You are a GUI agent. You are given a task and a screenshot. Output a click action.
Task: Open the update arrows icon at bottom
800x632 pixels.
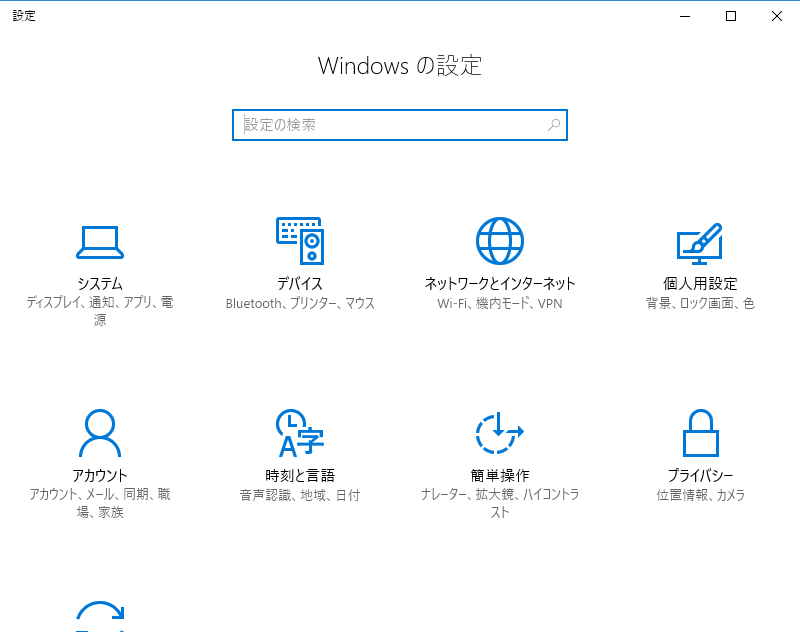click(x=100, y=616)
